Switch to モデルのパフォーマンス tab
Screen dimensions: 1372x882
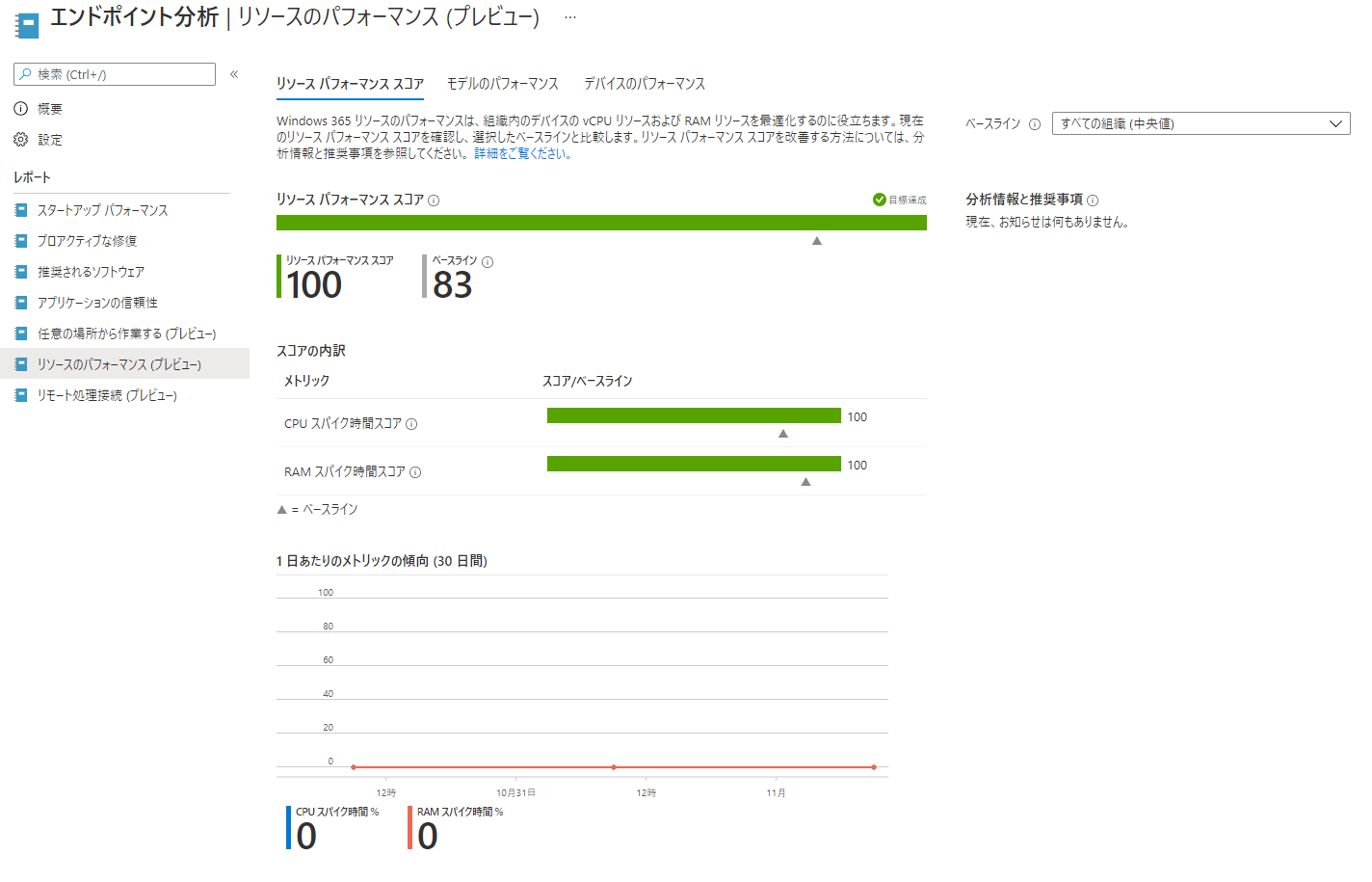tap(502, 84)
